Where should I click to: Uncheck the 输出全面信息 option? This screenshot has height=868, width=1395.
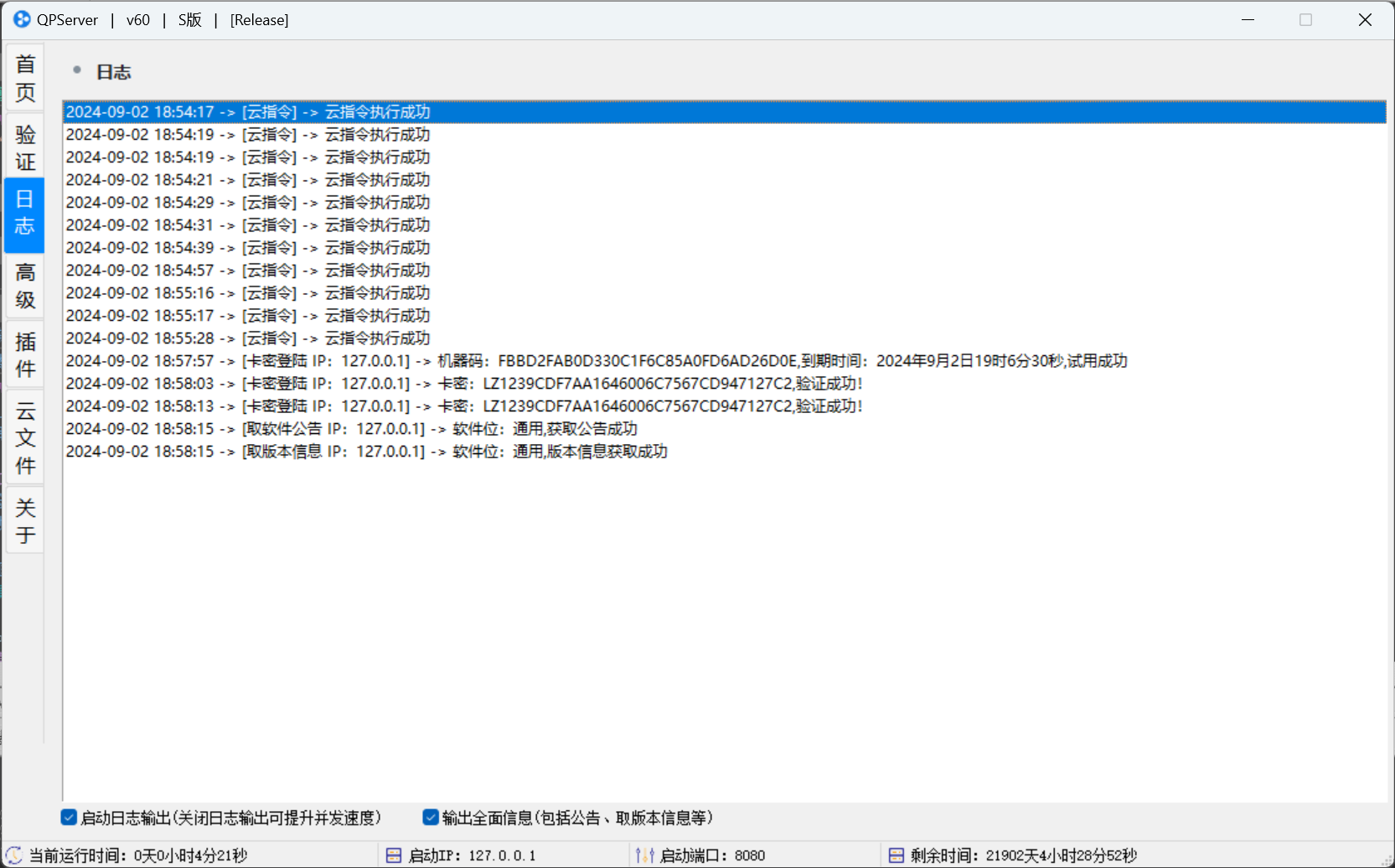point(431,818)
